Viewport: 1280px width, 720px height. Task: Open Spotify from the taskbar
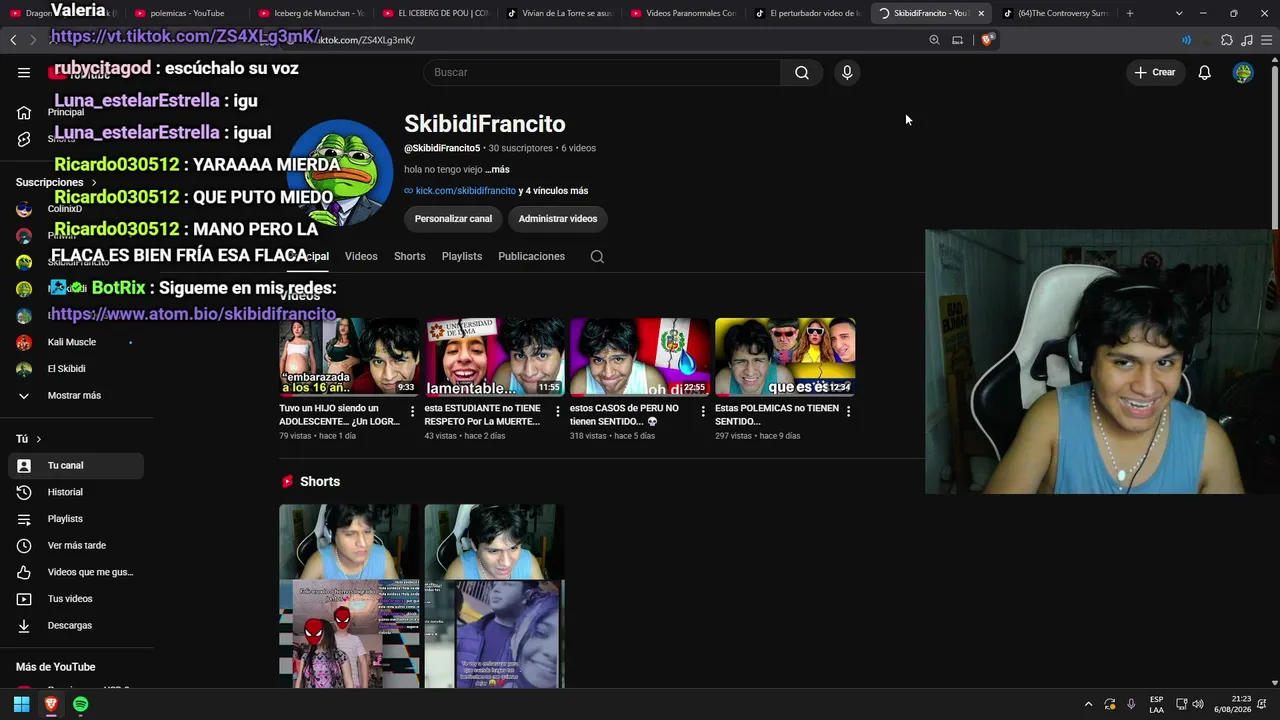[81, 704]
